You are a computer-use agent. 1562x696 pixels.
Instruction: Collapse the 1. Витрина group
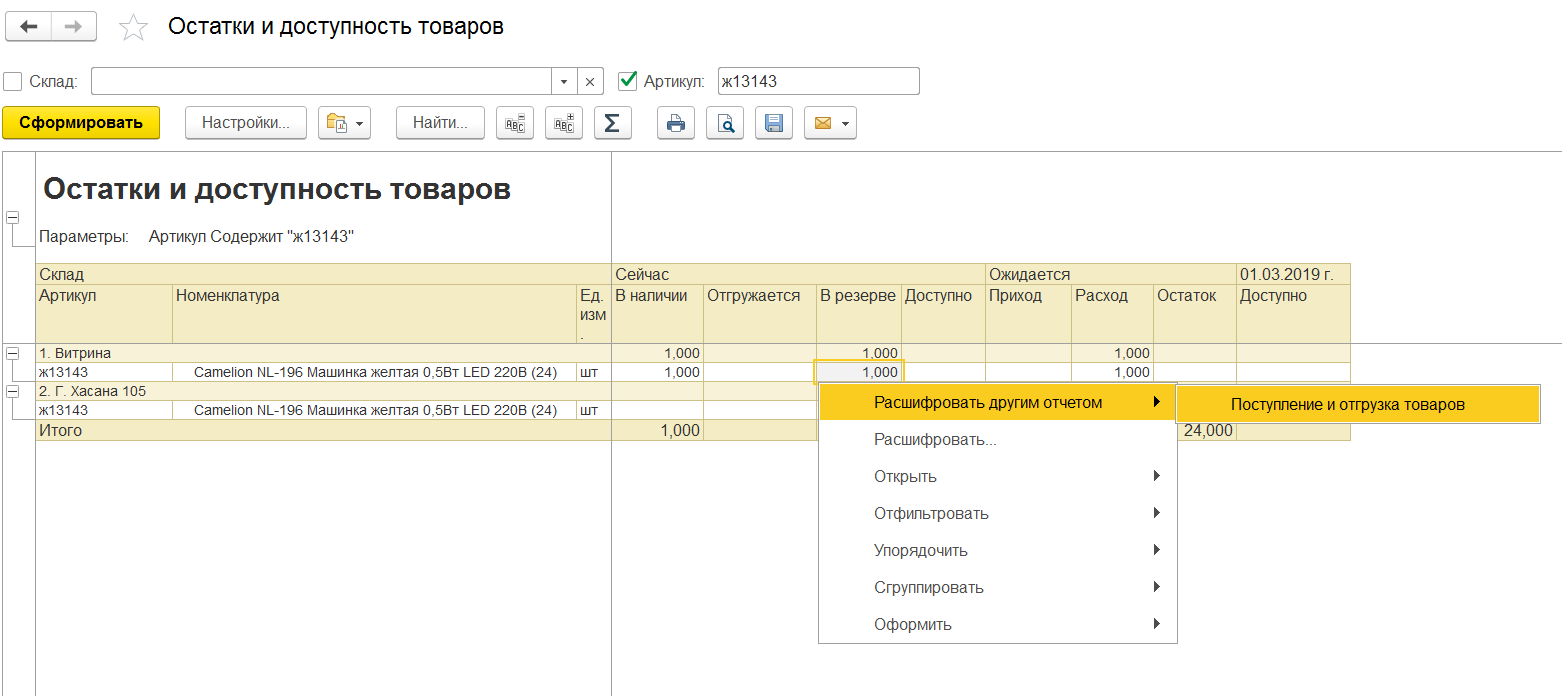(12, 353)
